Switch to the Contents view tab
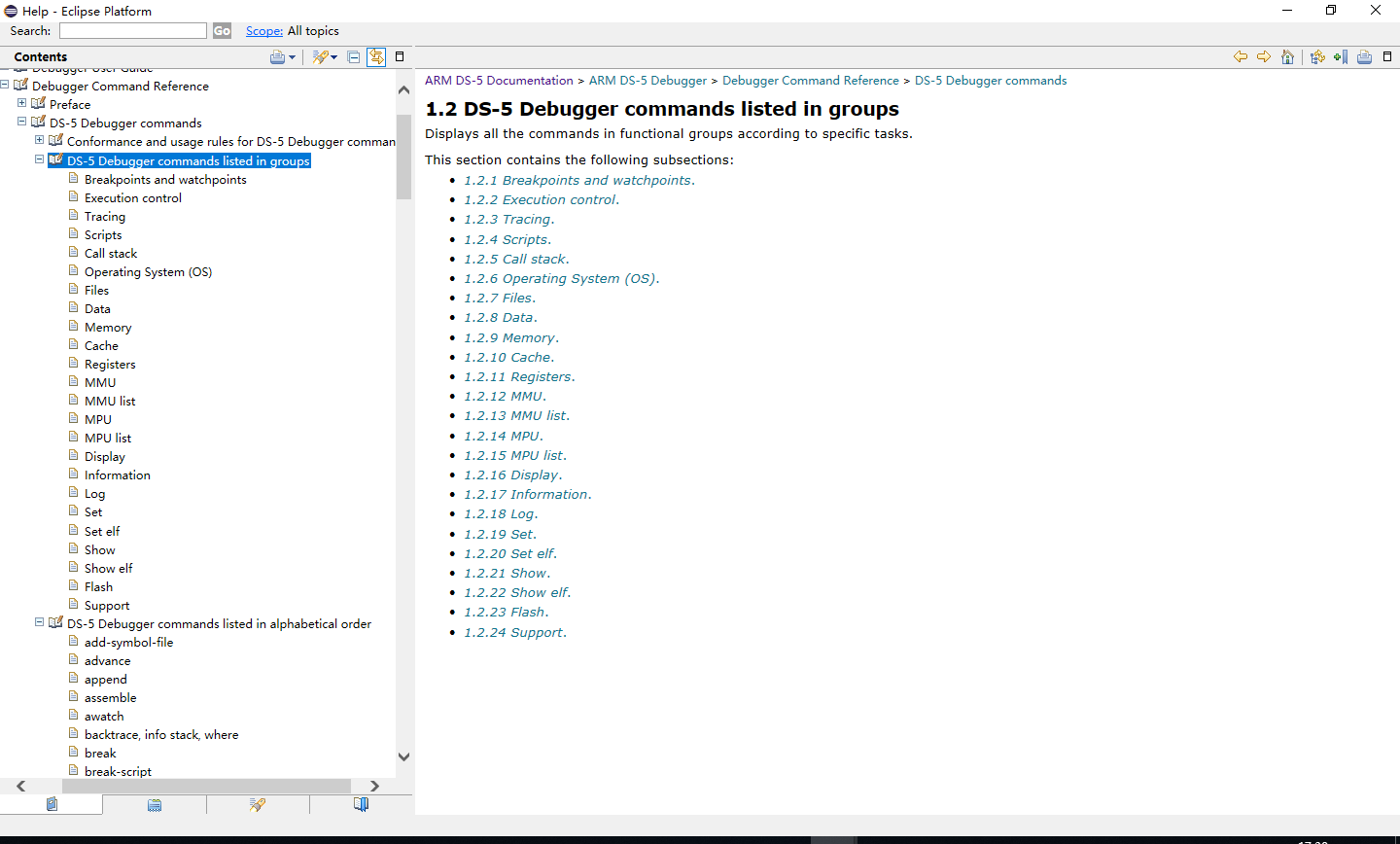1400x844 pixels. pyautogui.click(x=52, y=804)
